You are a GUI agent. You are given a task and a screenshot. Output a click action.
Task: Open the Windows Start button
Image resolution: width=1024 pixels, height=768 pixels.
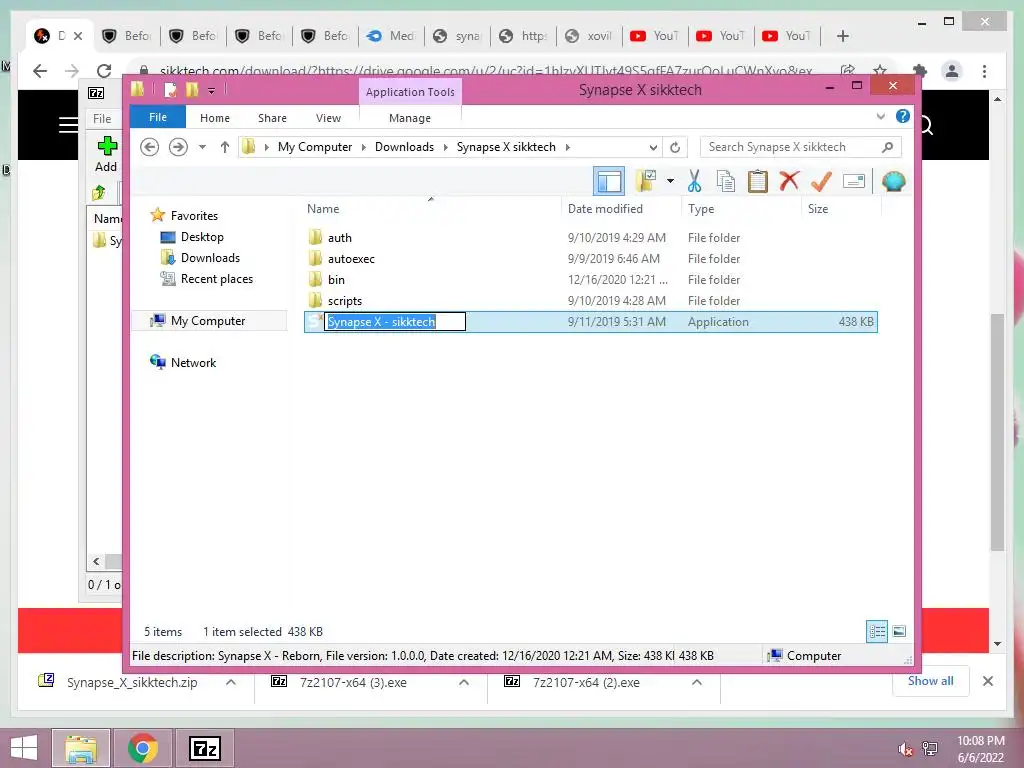pyautogui.click(x=24, y=748)
